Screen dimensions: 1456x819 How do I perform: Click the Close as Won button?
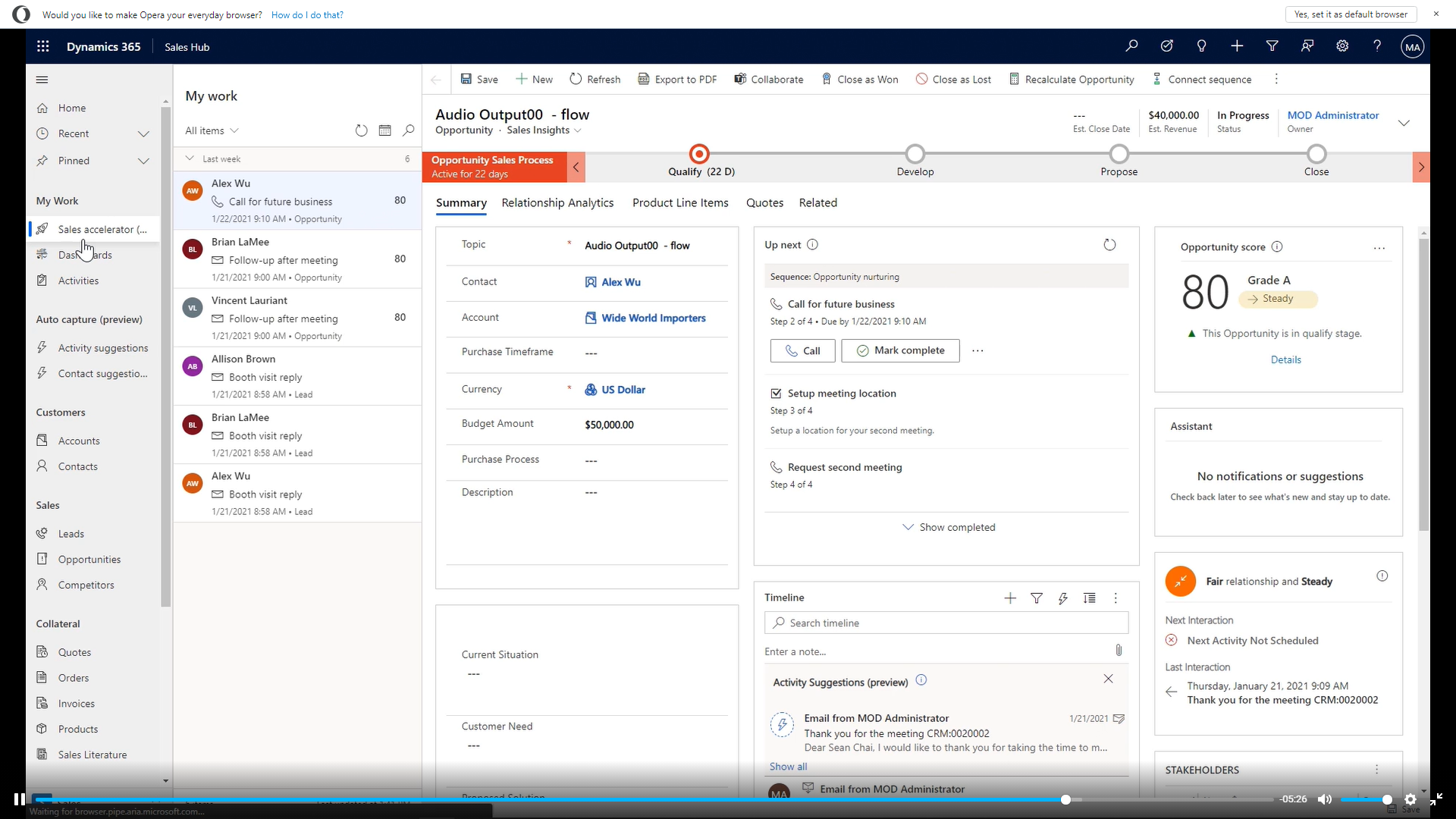tap(860, 79)
